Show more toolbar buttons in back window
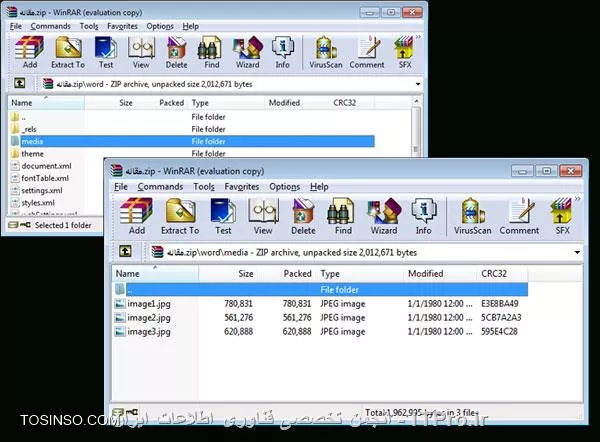Viewport: 600px width, 442px height. coord(418,37)
